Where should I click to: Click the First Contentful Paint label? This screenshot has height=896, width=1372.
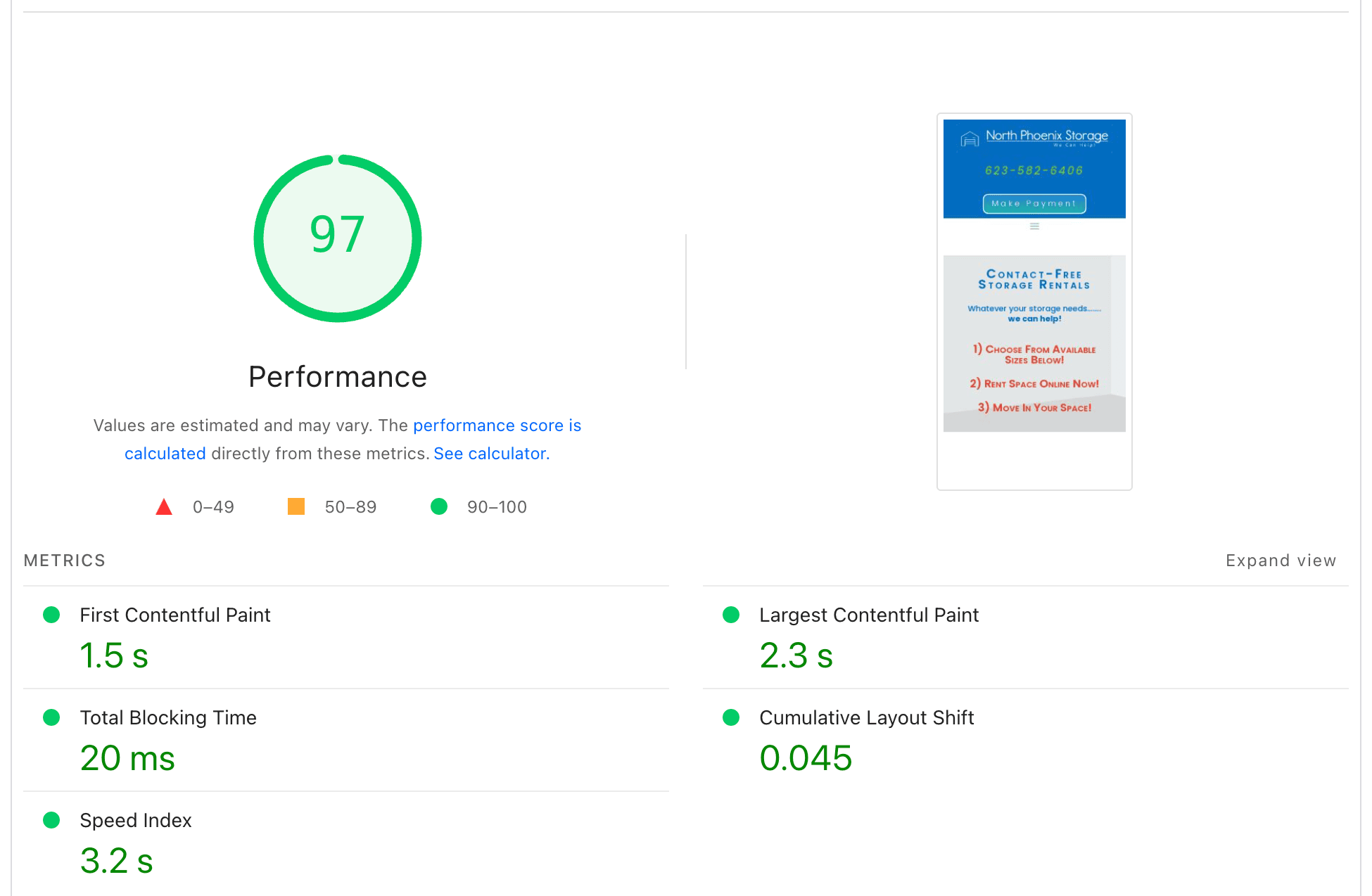pos(174,615)
